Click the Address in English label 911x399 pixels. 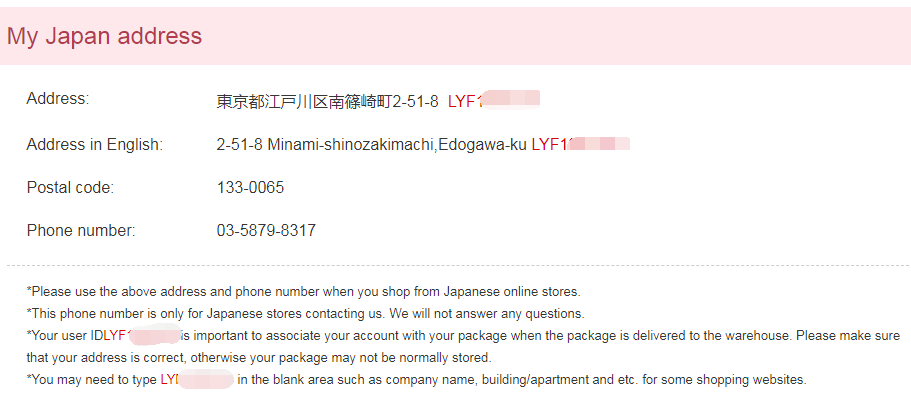point(95,145)
